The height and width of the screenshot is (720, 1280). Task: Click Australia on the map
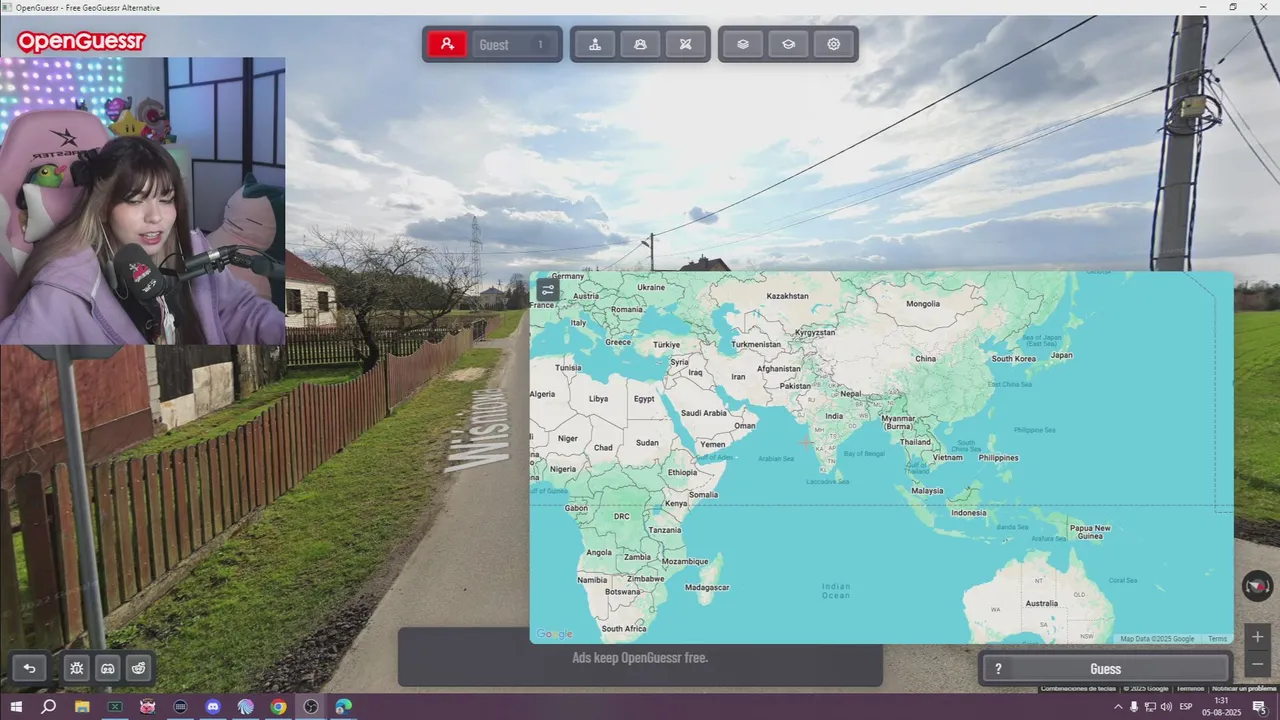click(1041, 603)
